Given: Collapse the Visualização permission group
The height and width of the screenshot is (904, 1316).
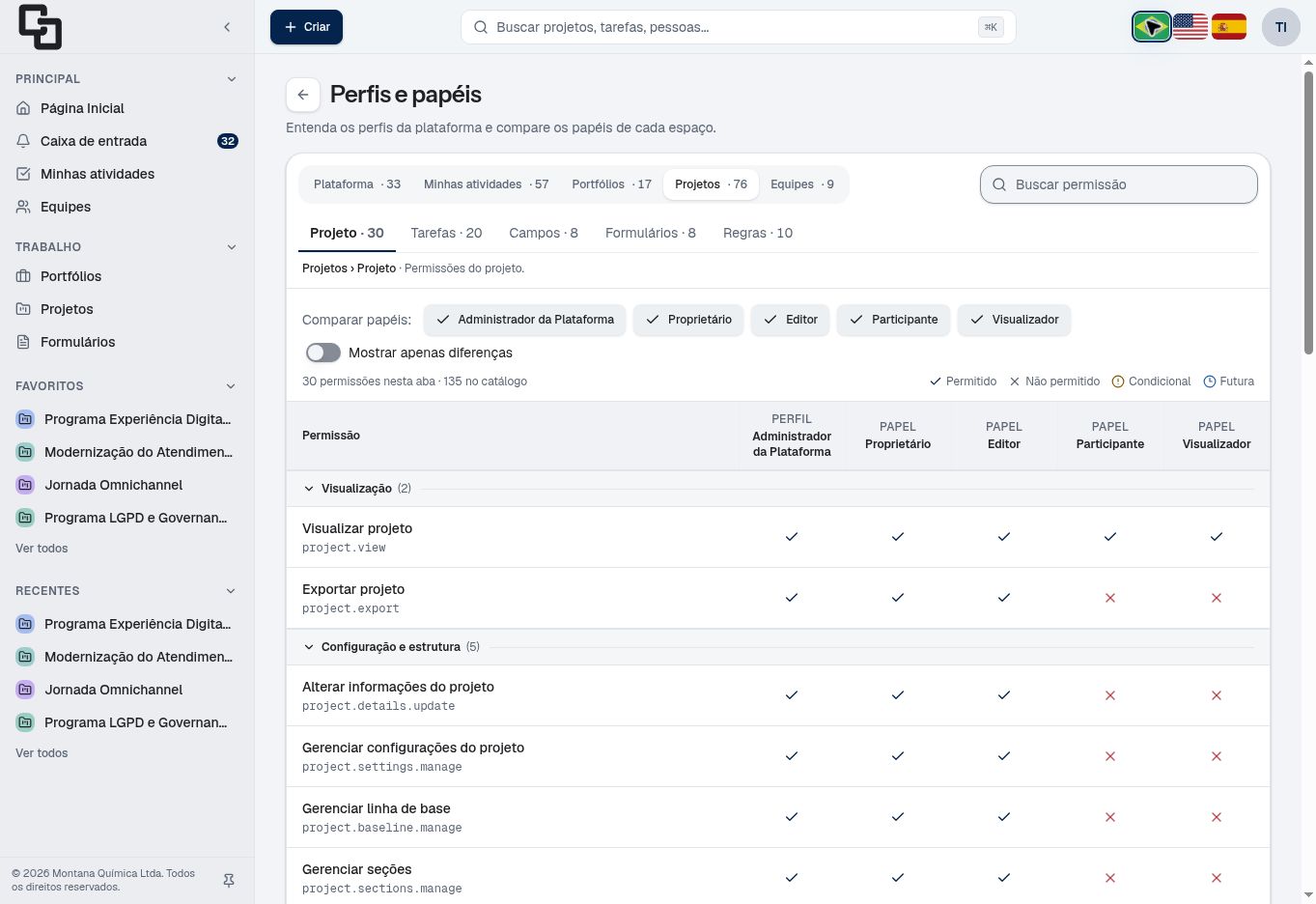Looking at the screenshot, I should point(309,489).
